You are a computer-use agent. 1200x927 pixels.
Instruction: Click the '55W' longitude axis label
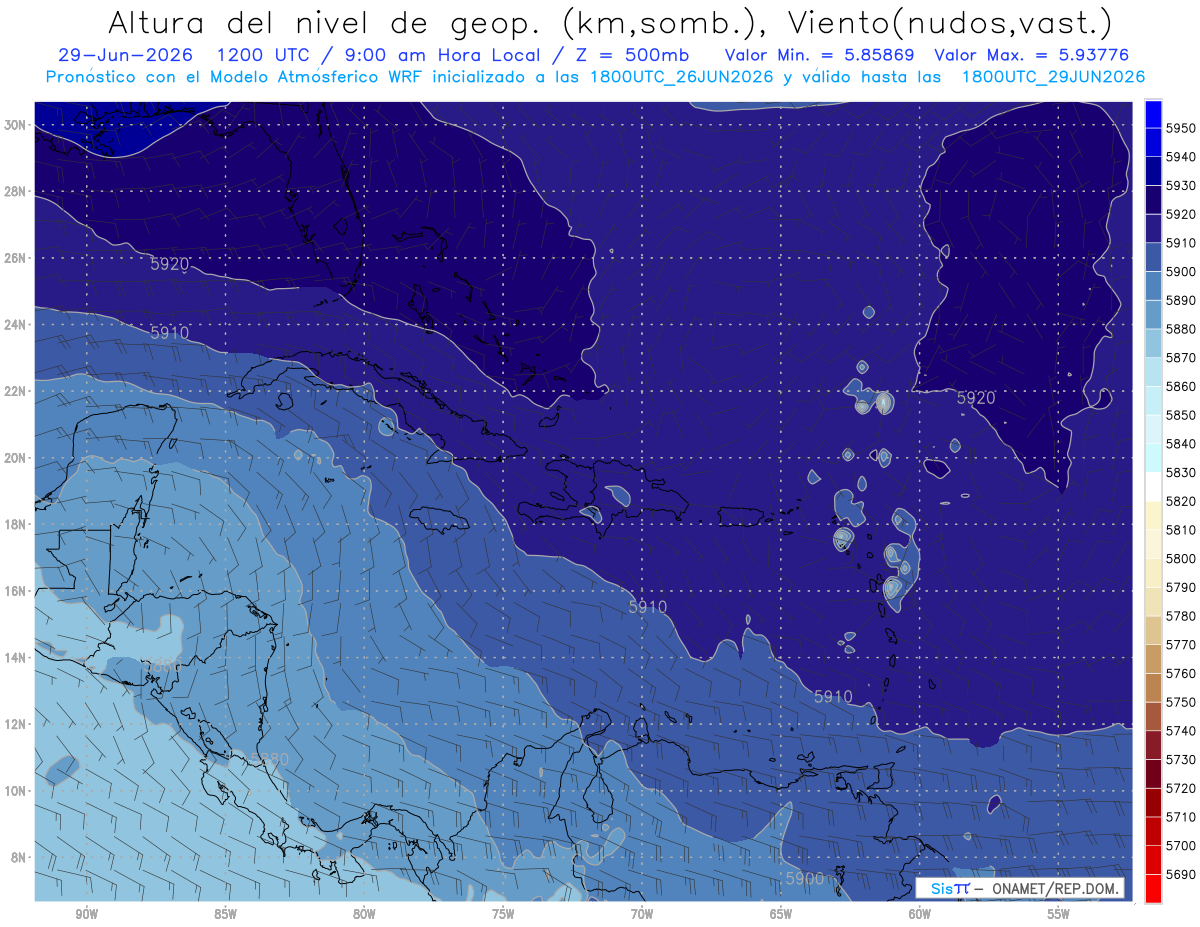1059,914
